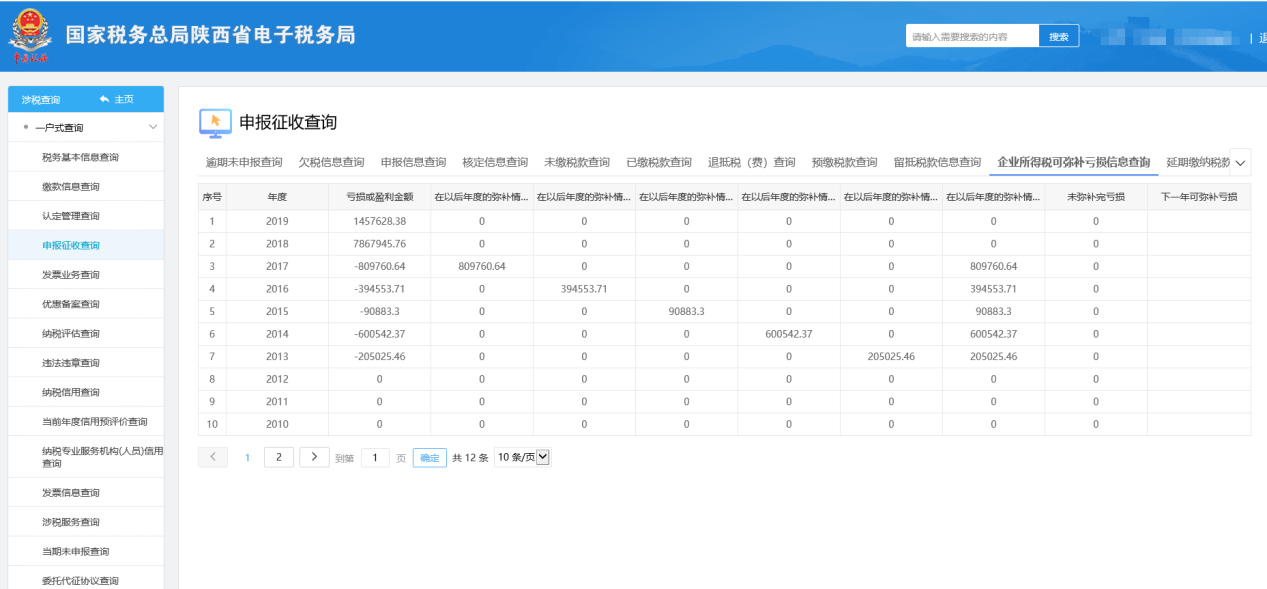Viewport: 1267px width, 589px height.
Task: Focus the top search input box
Action: point(971,37)
